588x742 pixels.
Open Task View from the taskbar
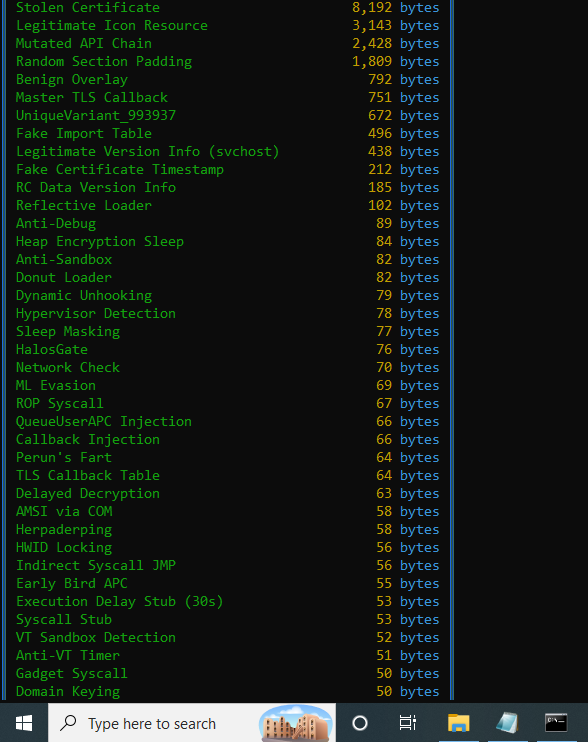[x=407, y=723]
